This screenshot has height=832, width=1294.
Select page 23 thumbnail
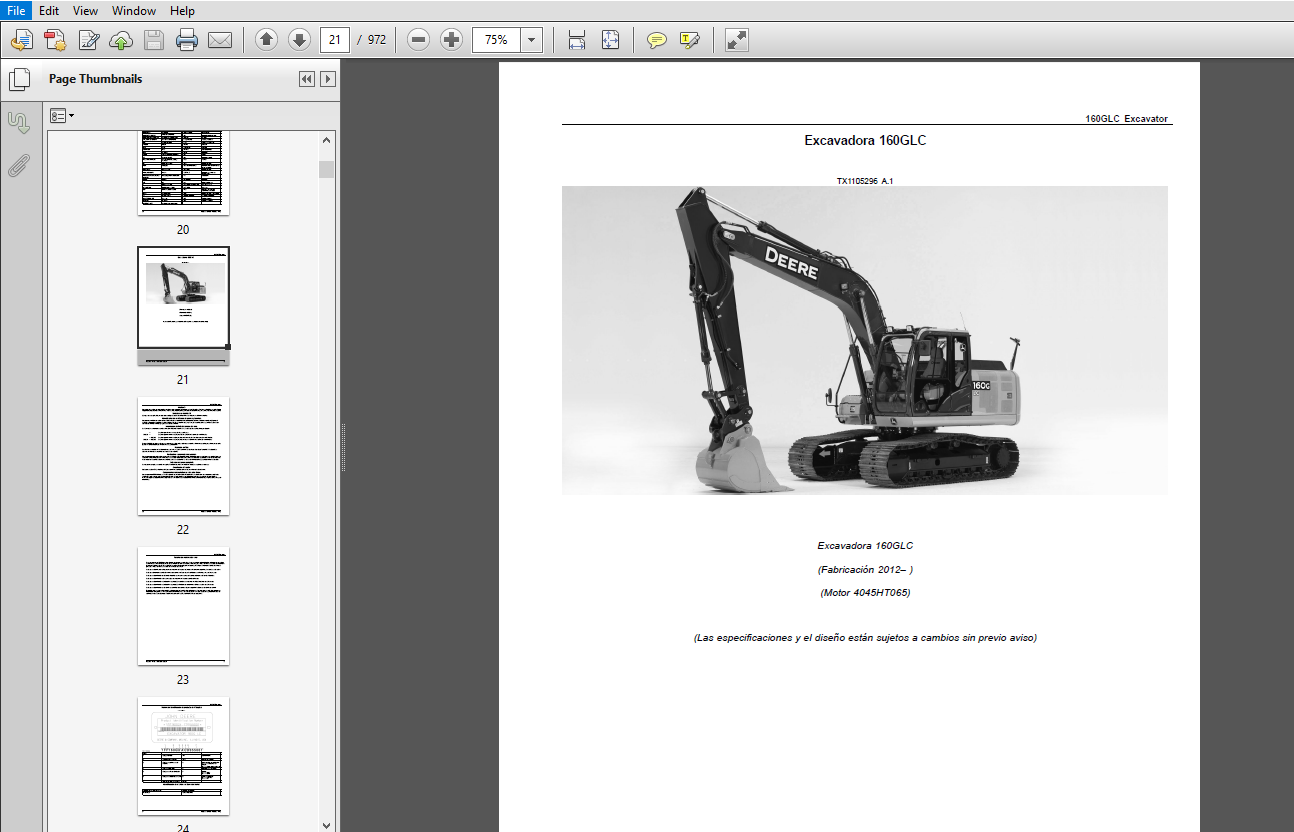(183, 606)
